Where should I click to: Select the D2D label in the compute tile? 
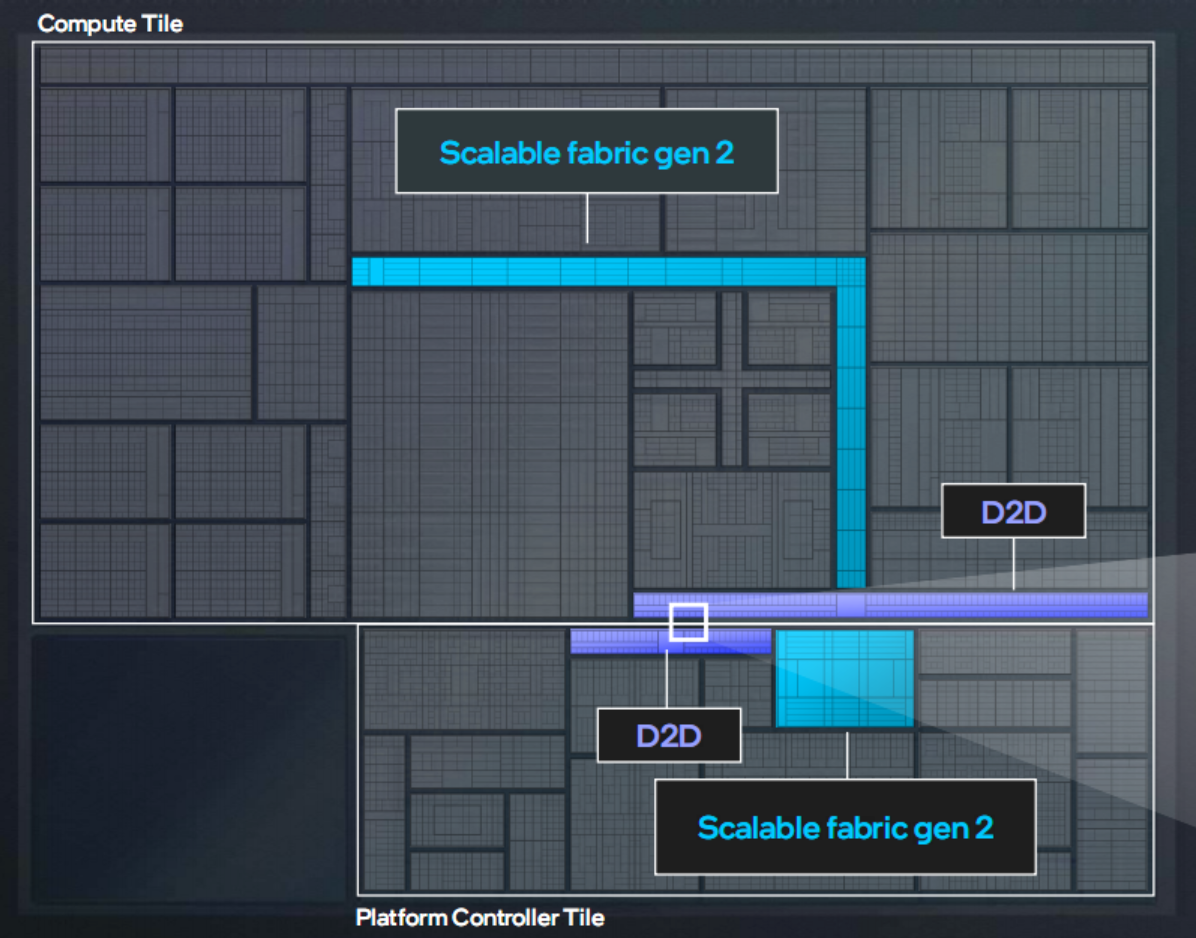pos(1013,511)
